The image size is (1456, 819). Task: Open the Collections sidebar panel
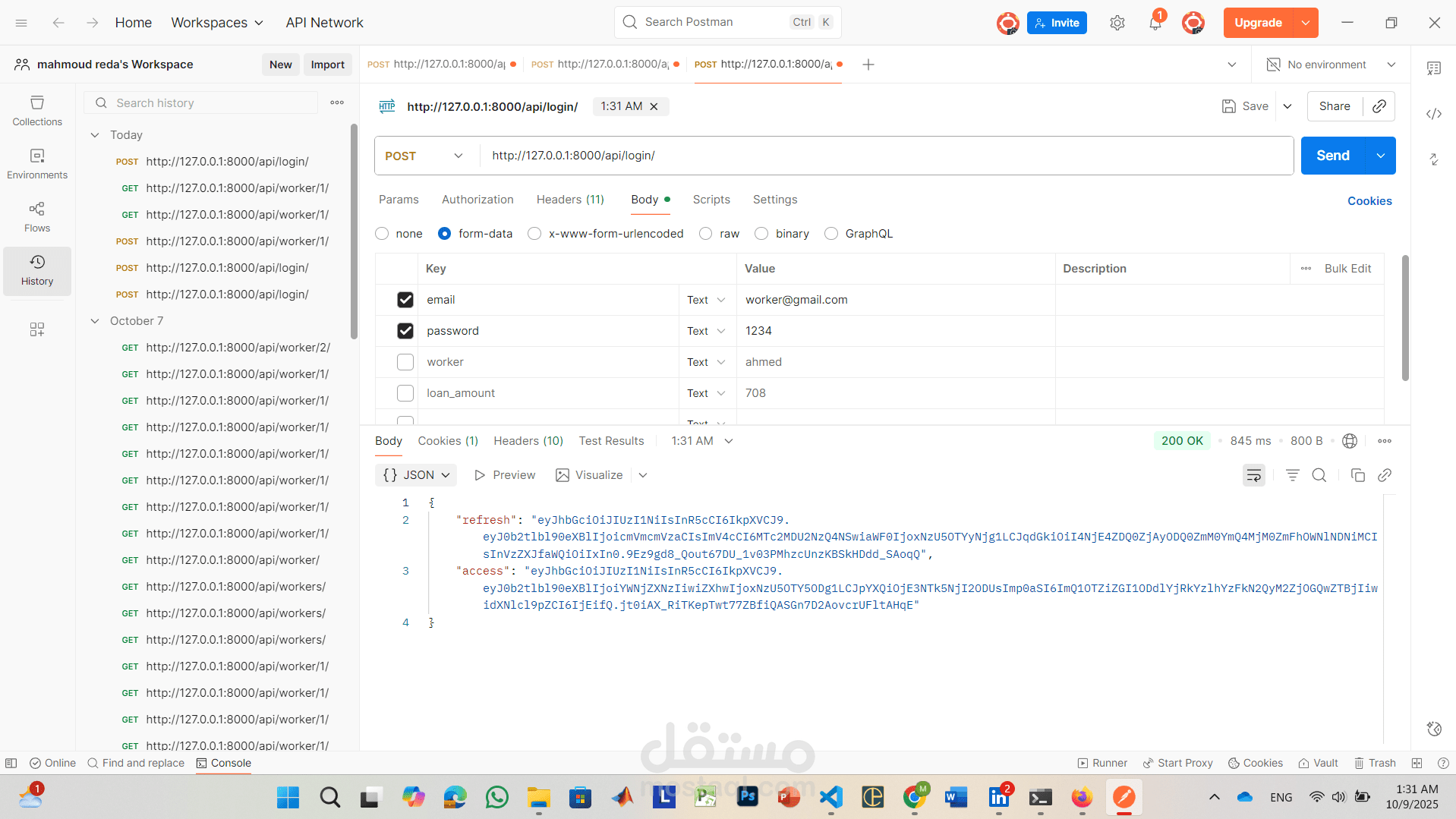pyautogui.click(x=37, y=111)
